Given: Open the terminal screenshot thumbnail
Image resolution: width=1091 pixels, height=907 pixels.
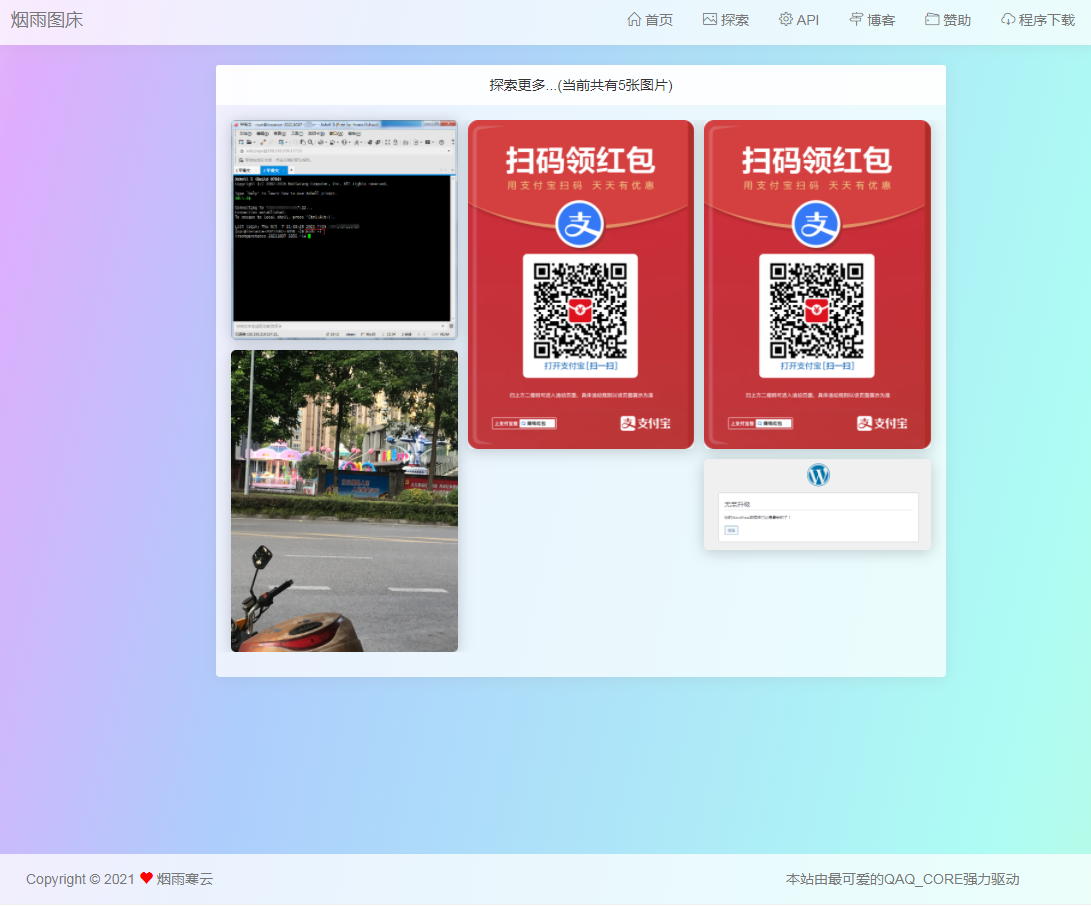Looking at the screenshot, I should pyautogui.click(x=344, y=230).
